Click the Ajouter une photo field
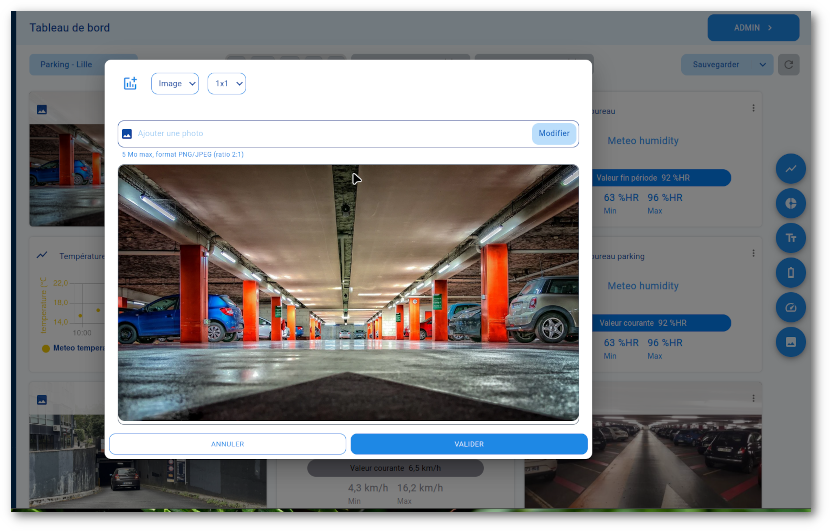The height and width of the screenshot is (531, 830). (330, 134)
